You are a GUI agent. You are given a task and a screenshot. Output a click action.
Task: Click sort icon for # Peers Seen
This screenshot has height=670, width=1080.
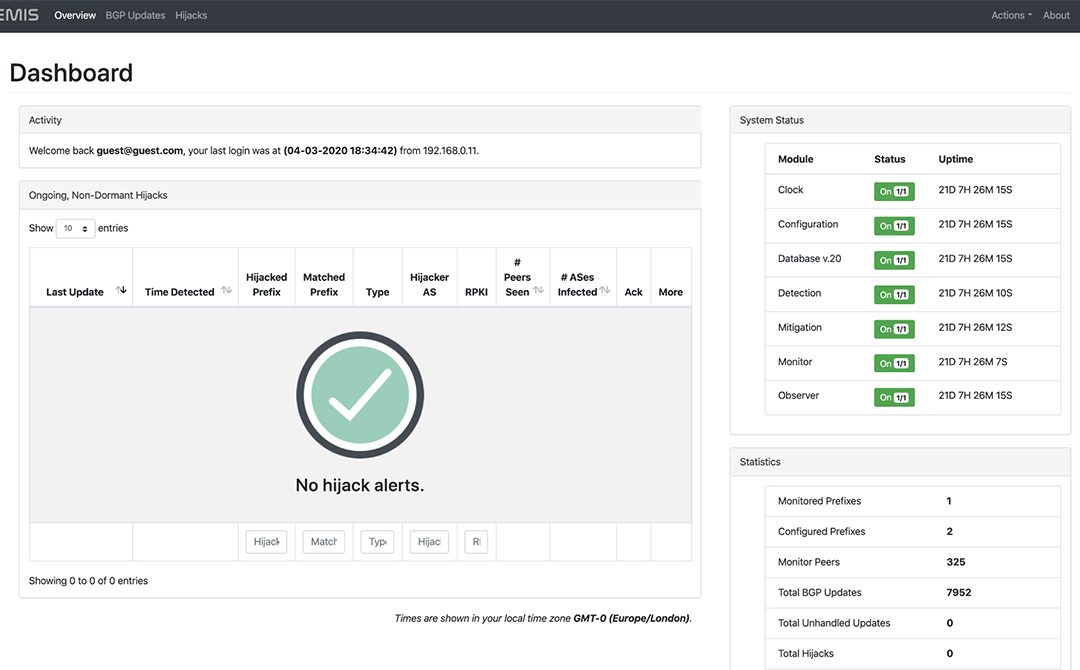tap(539, 290)
